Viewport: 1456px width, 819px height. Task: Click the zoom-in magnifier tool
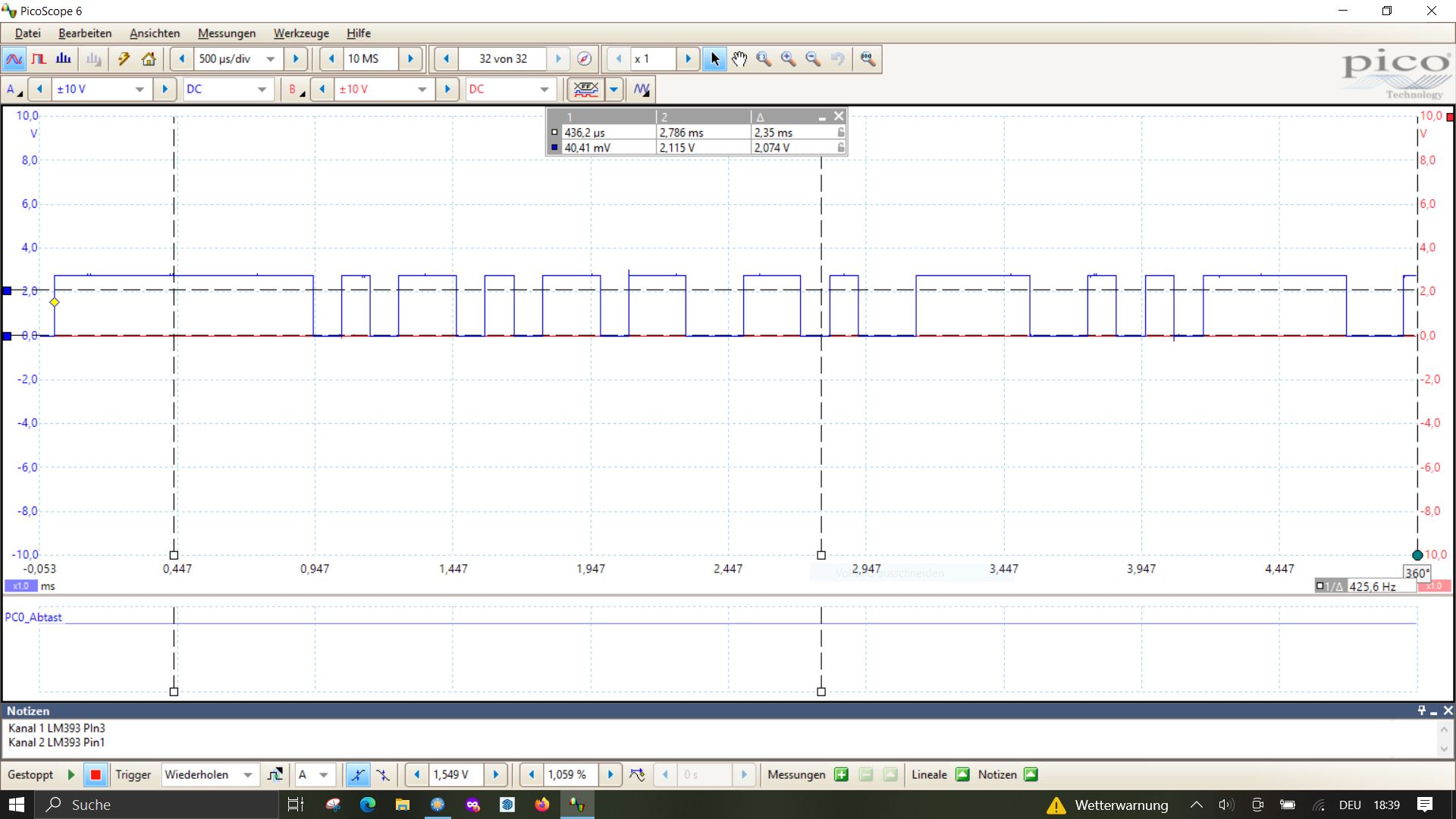789,58
